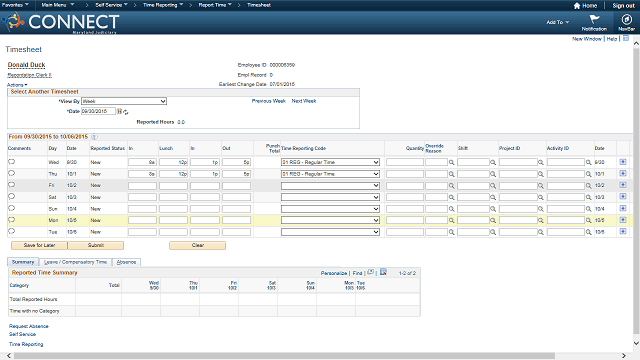Open the comment bubble for Tue 10/6

(11, 231)
